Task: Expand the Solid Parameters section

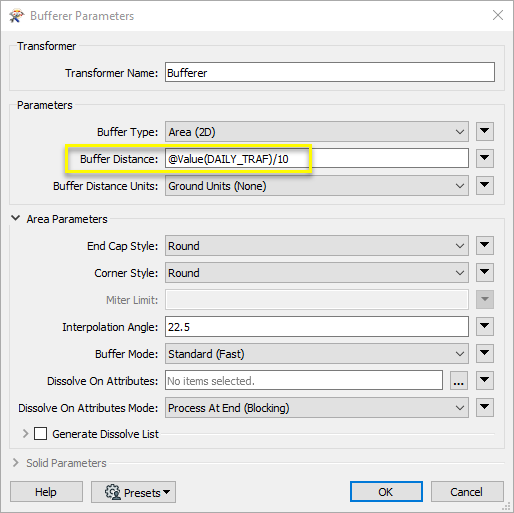Action: point(15,463)
